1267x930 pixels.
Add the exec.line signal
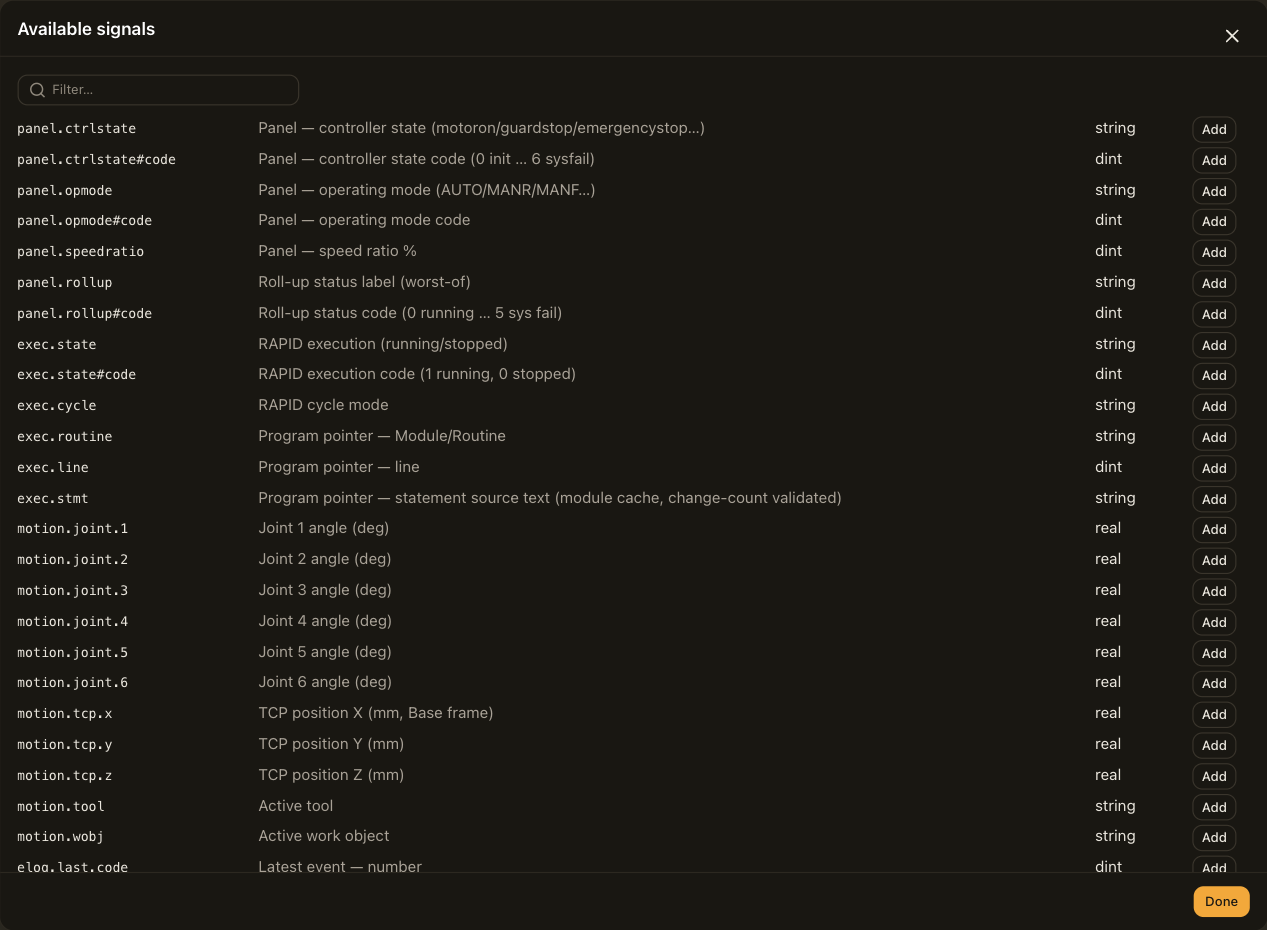pos(1214,468)
